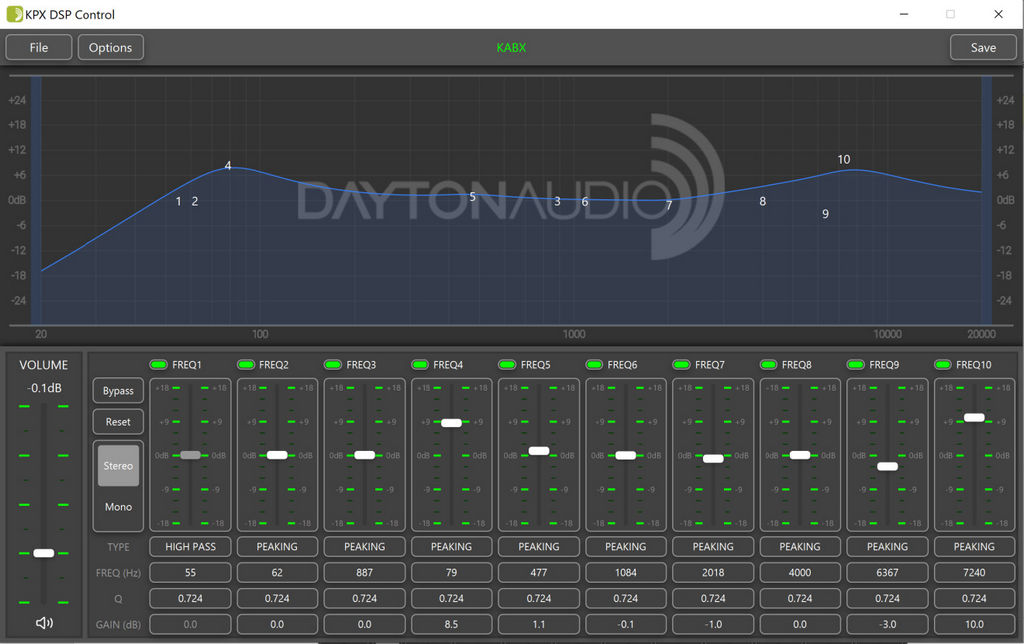The width and height of the screenshot is (1024, 644).
Task: Toggle the FREQ7 band enable indicator
Action: click(x=682, y=364)
